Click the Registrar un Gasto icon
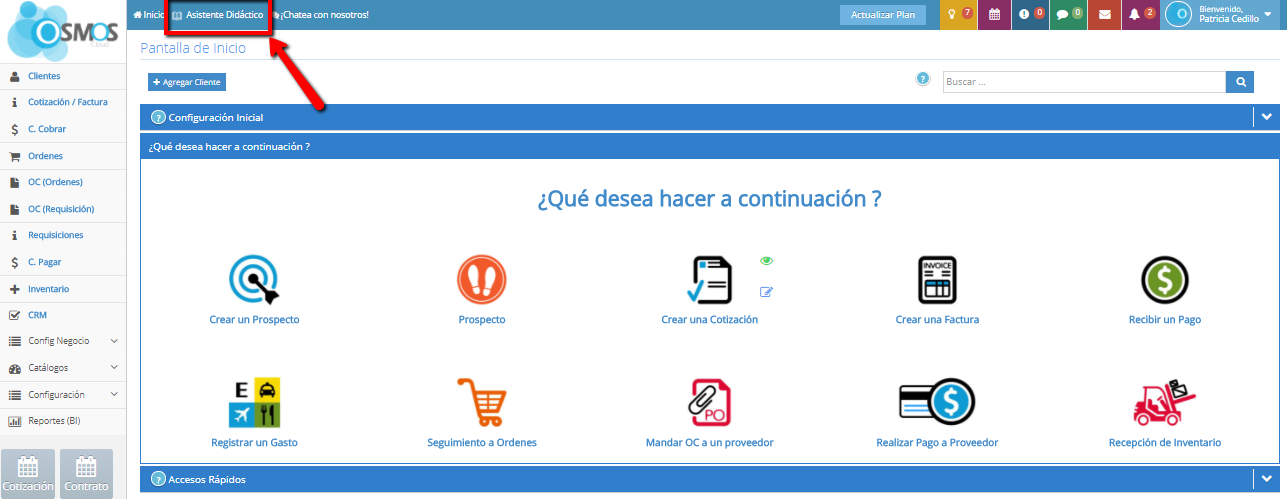This screenshot has height=499, width=1287. coord(254,403)
